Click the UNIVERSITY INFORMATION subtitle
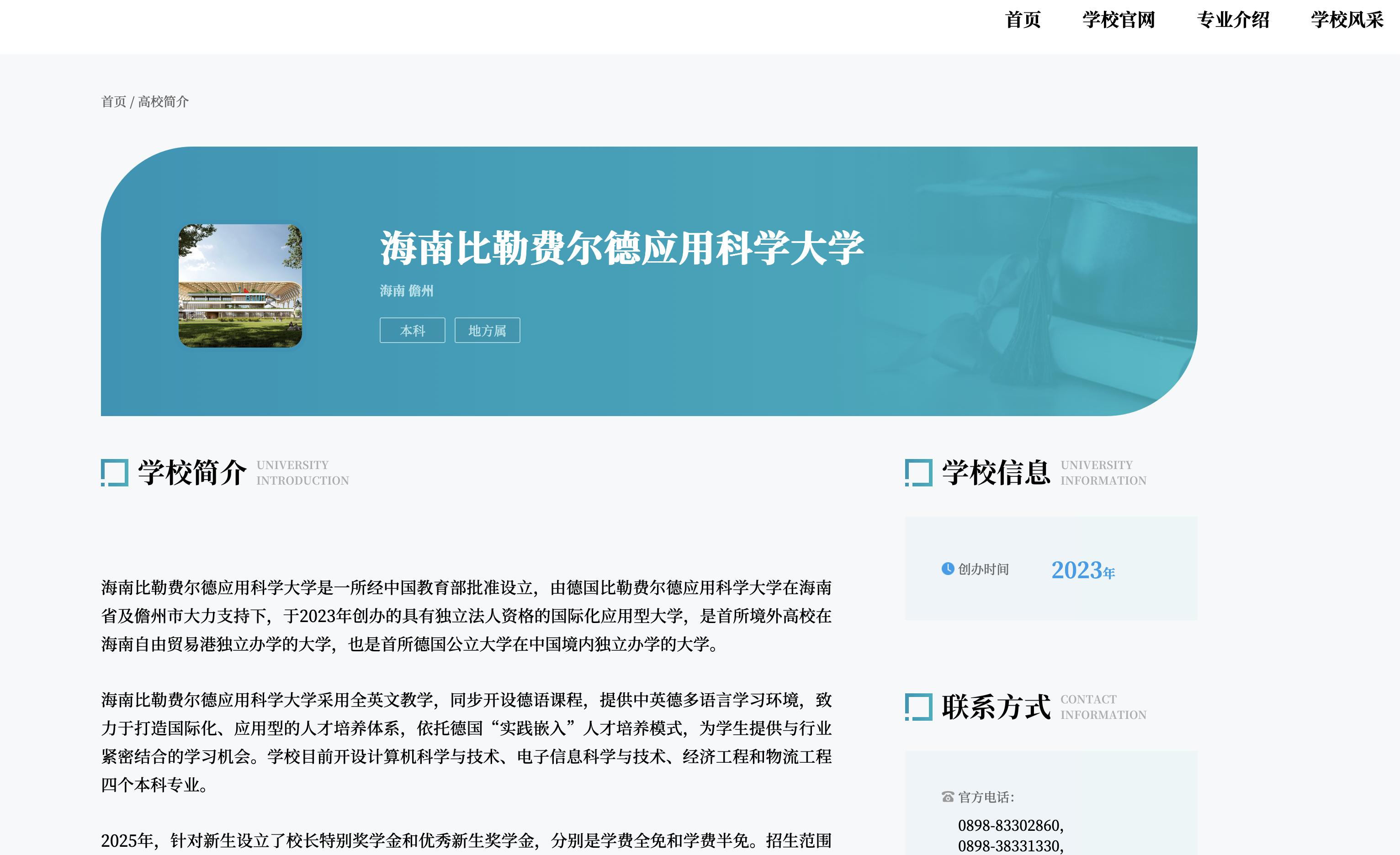This screenshot has width=1400, height=855. 1103,473
